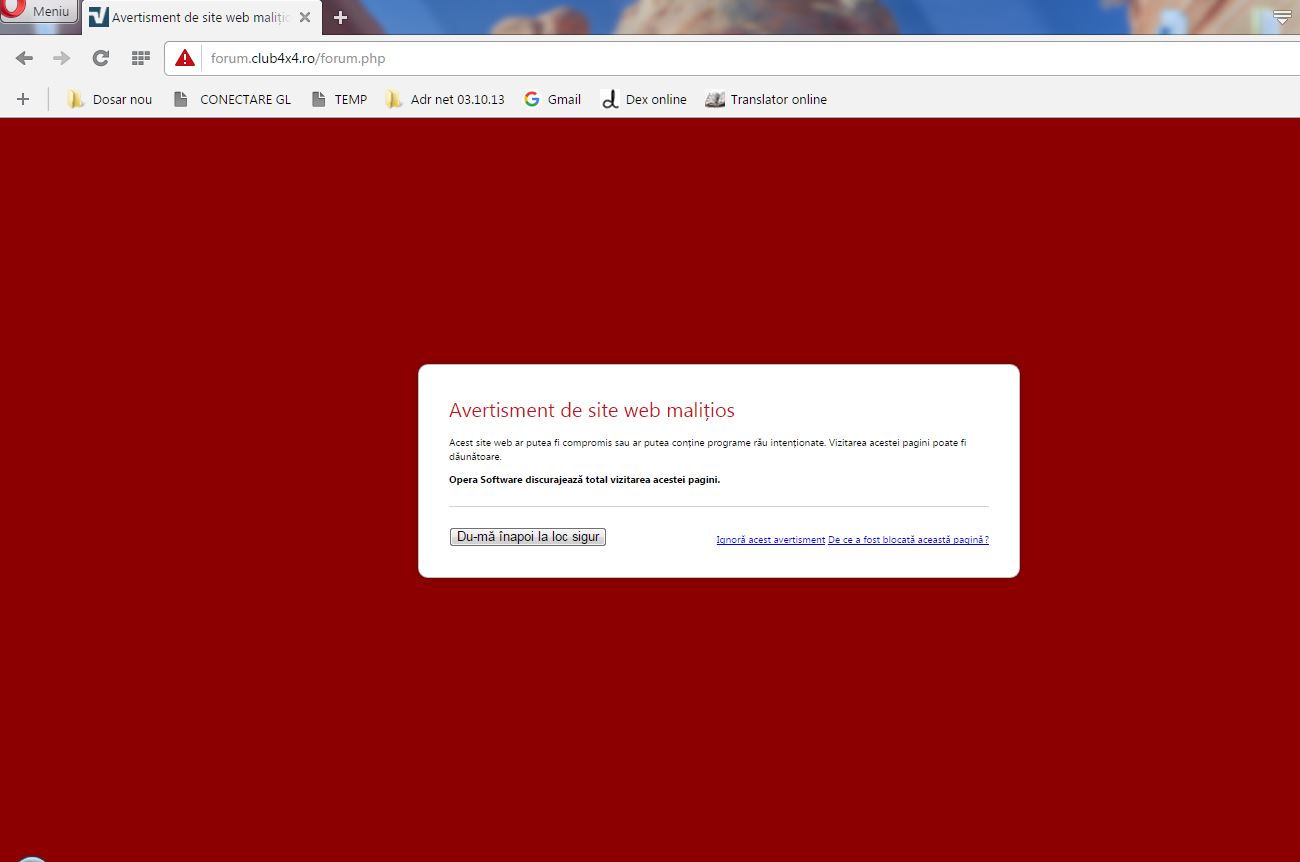Viewport: 1300px width, 862px height.
Task: Add a bookmark with the plus icon
Action: pyautogui.click(x=23, y=99)
